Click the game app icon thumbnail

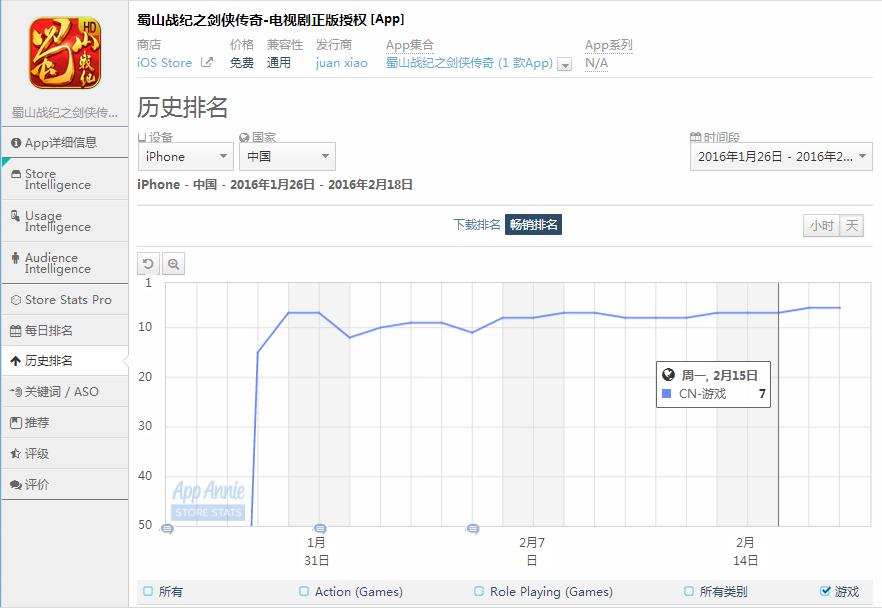[x=65, y=53]
